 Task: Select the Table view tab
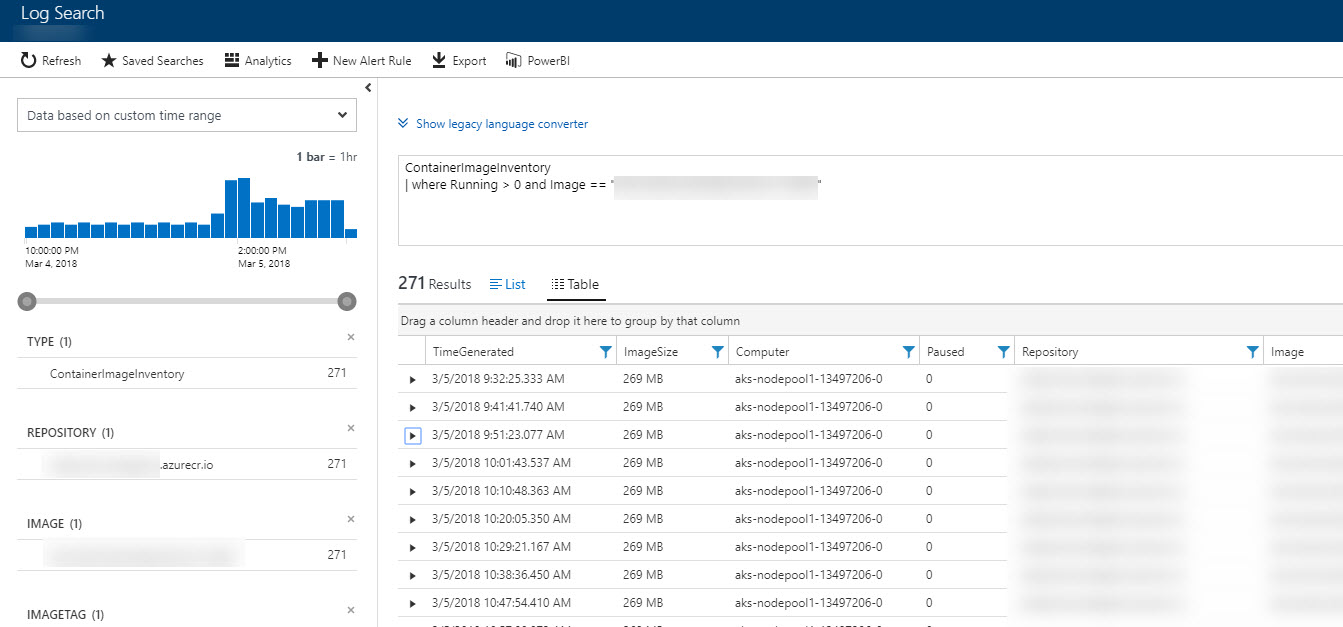tap(576, 284)
